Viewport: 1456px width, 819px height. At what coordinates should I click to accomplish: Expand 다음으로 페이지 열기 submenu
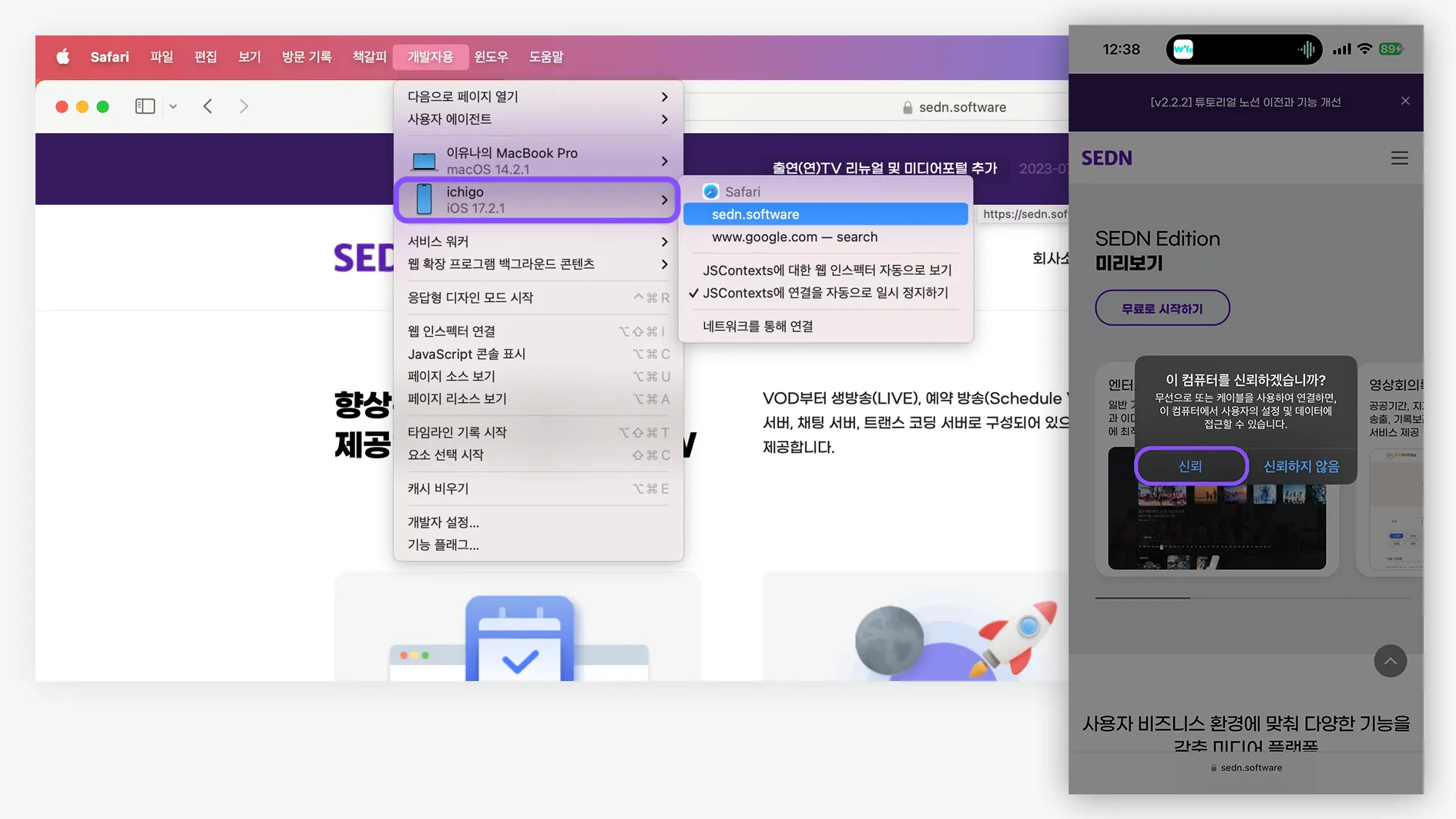pos(538,96)
